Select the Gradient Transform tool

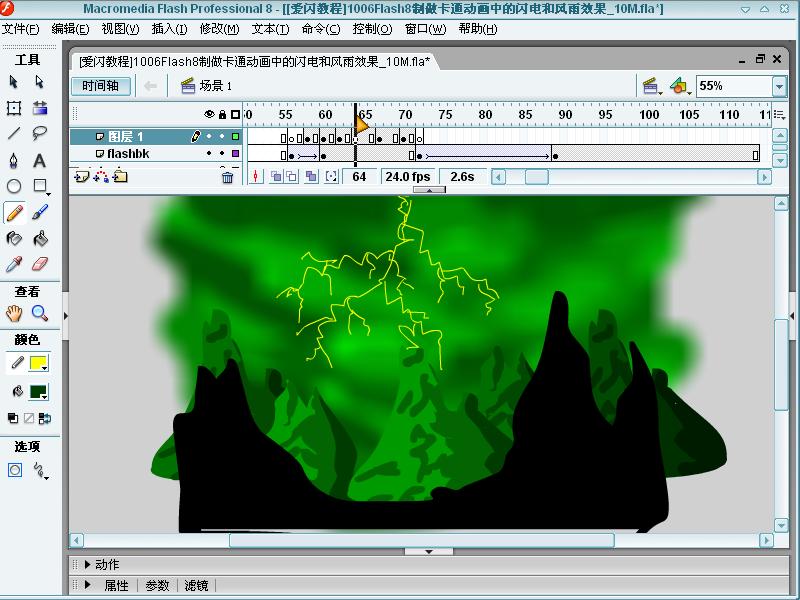tap(40, 108)
